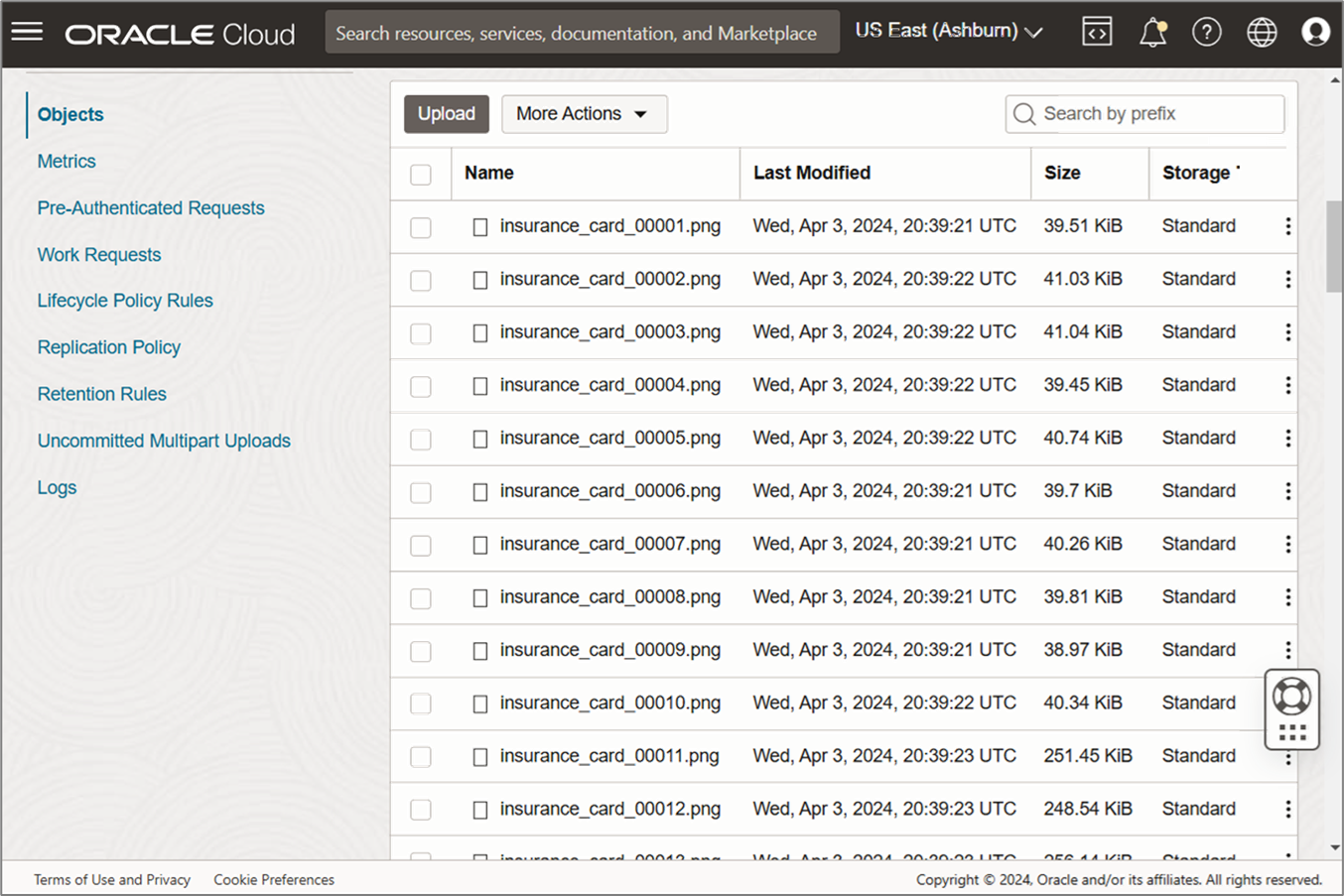Check the box for insurance_card_00001.png
The image size is (1344, 896).
point(421,227)
